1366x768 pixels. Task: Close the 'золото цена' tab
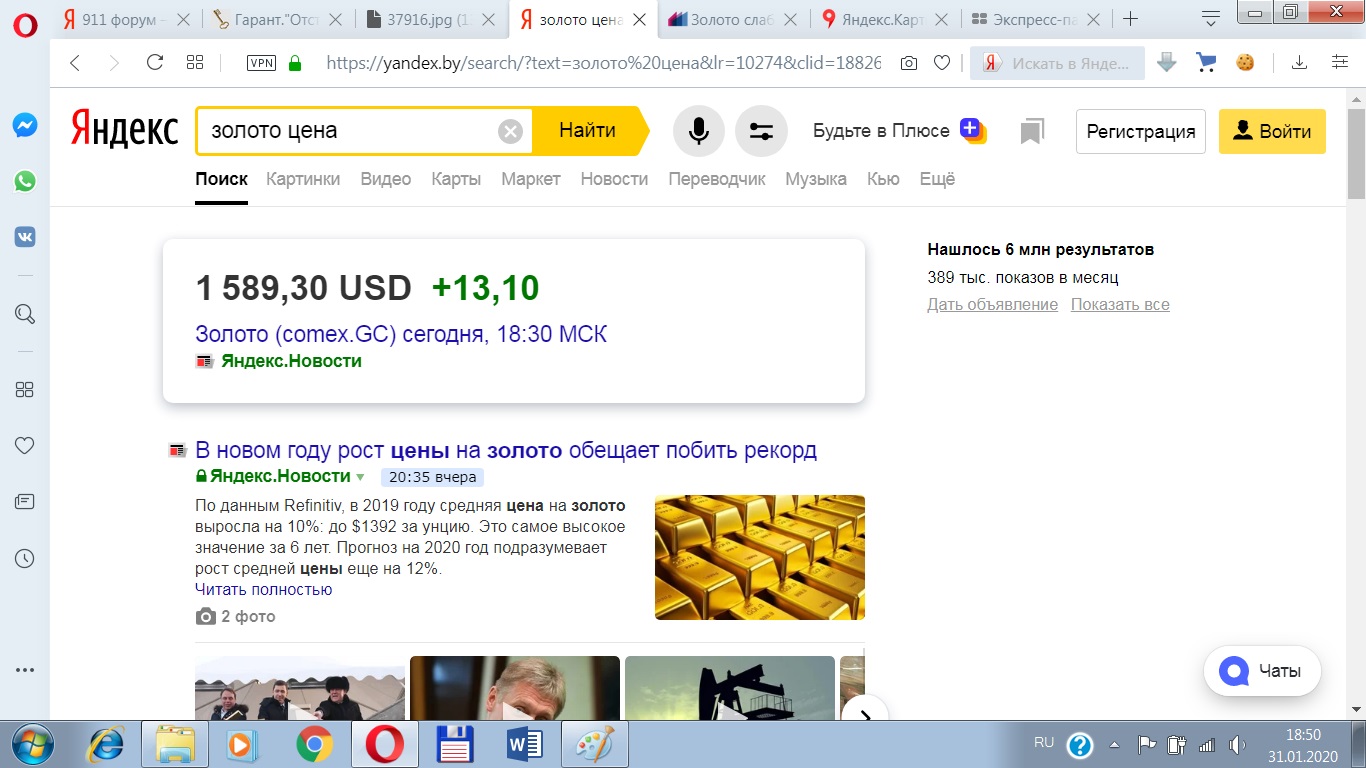(x=640, y=19)
